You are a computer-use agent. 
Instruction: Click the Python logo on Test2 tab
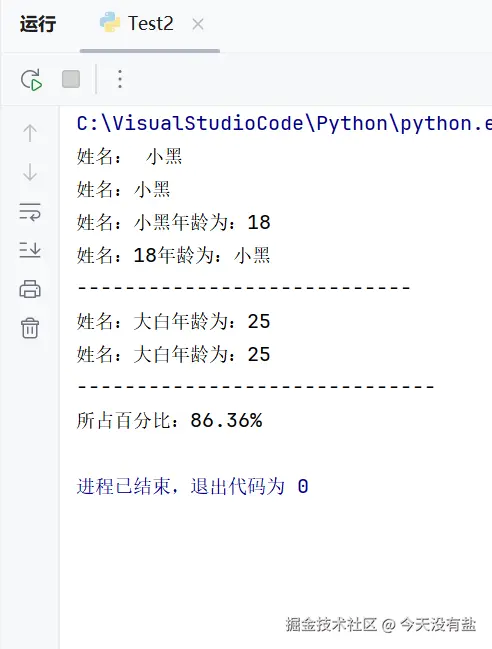(110, 22)
